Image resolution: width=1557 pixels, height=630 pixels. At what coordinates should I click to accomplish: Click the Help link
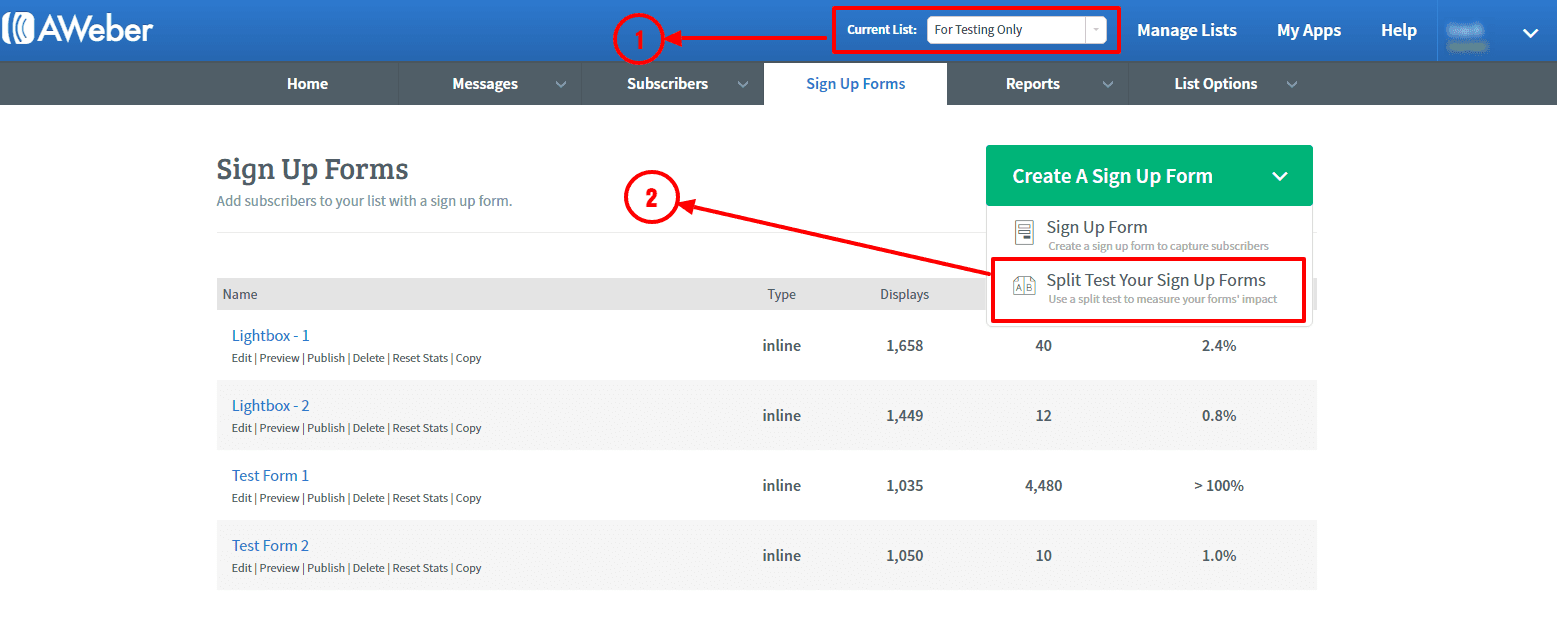[x=1398, y=30]
